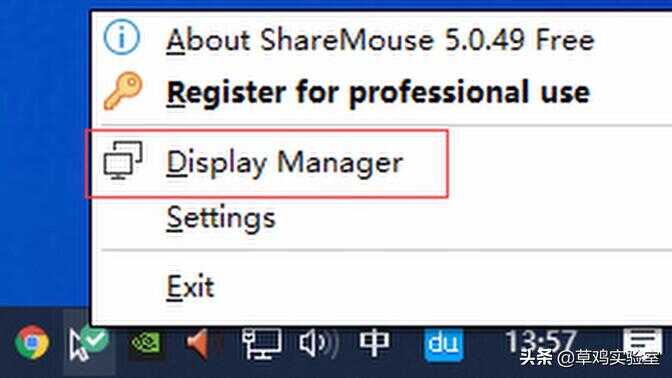This screenshot has height=378, width=672.
Task: Open the network connection tray icon
Action: click(261, 343)
